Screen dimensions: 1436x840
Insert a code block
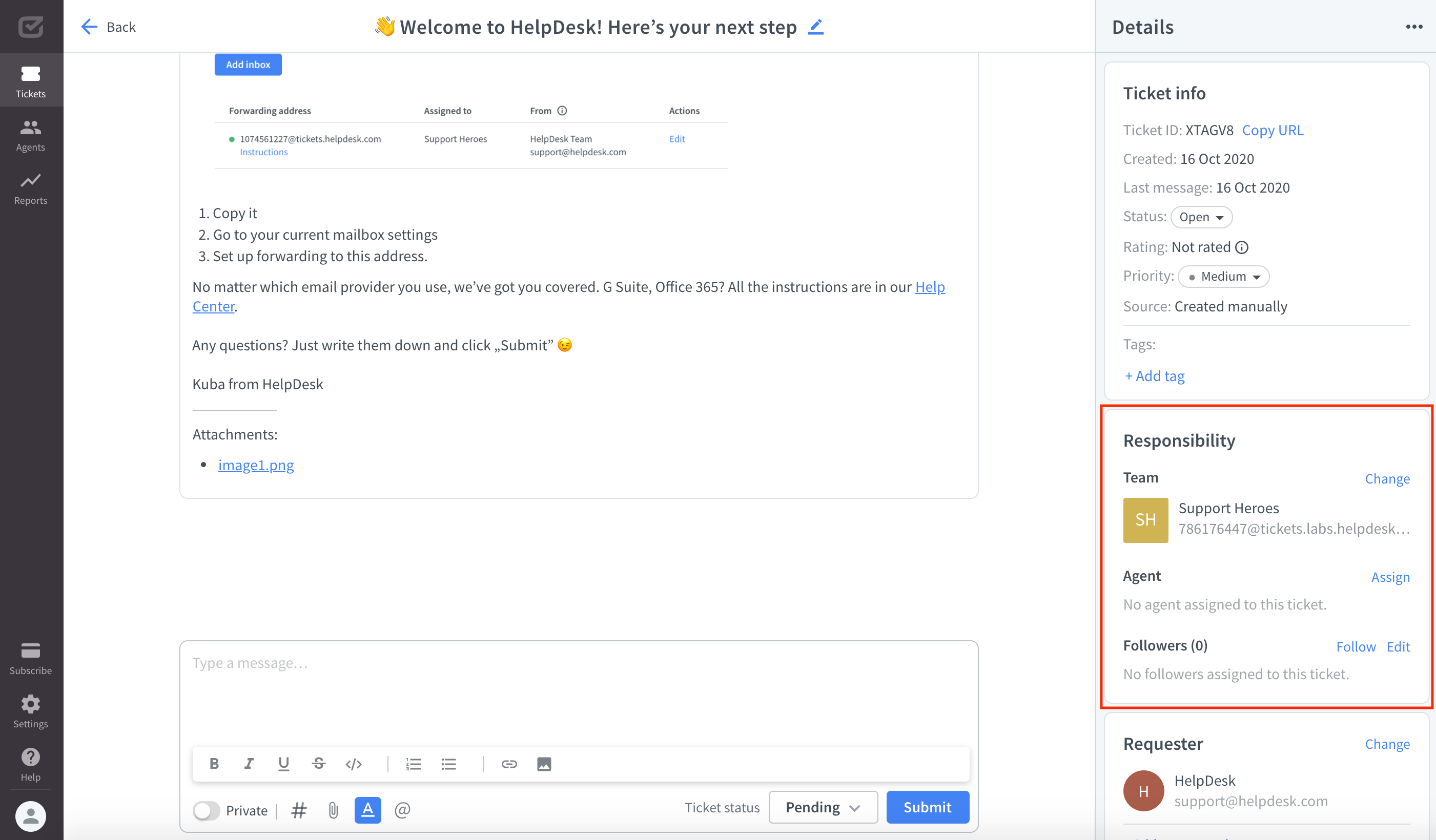coord(353,764)
